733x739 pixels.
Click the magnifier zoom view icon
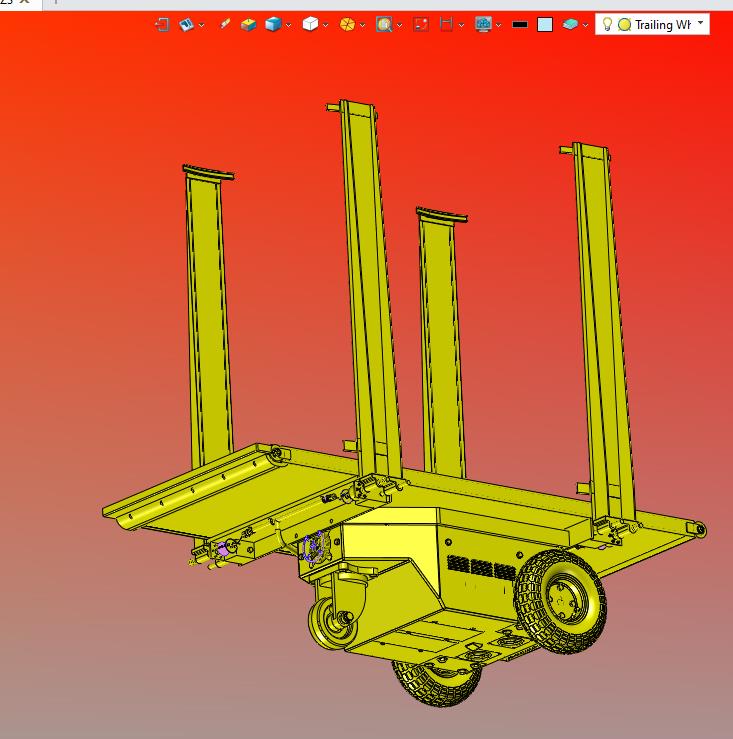point(384,24)
